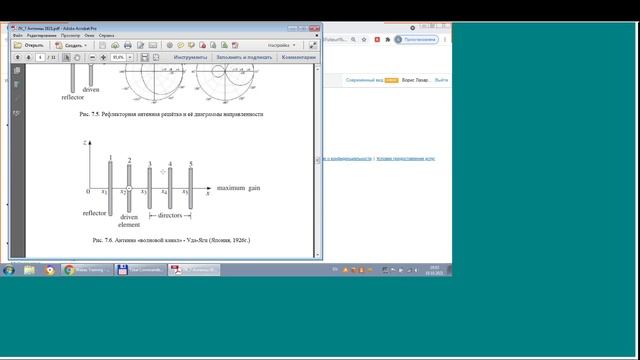Toggle read mode expand arrows icon
The width and height of the screenshot is (640, 360).
(313, 45)
